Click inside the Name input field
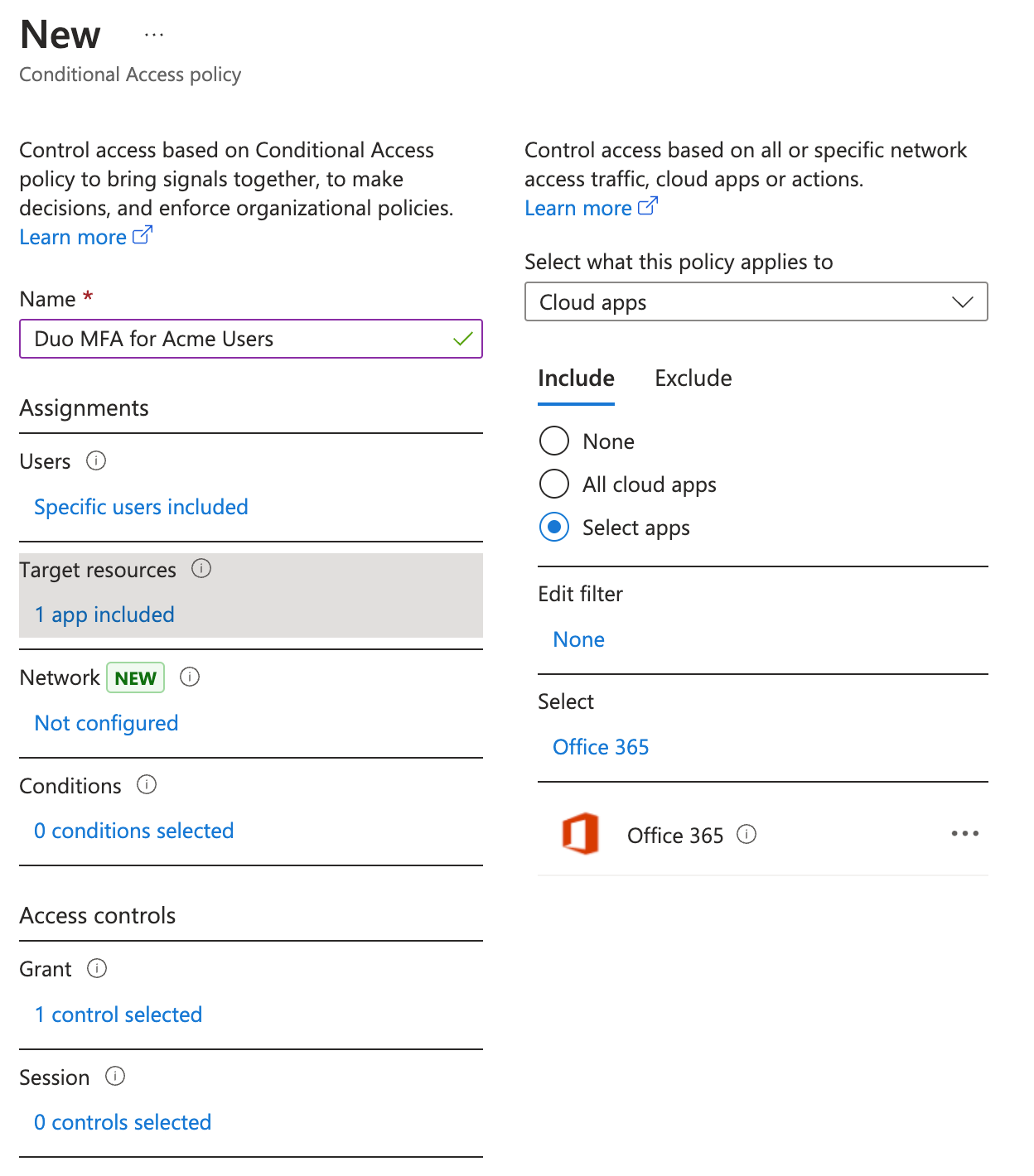 (249, 339)
